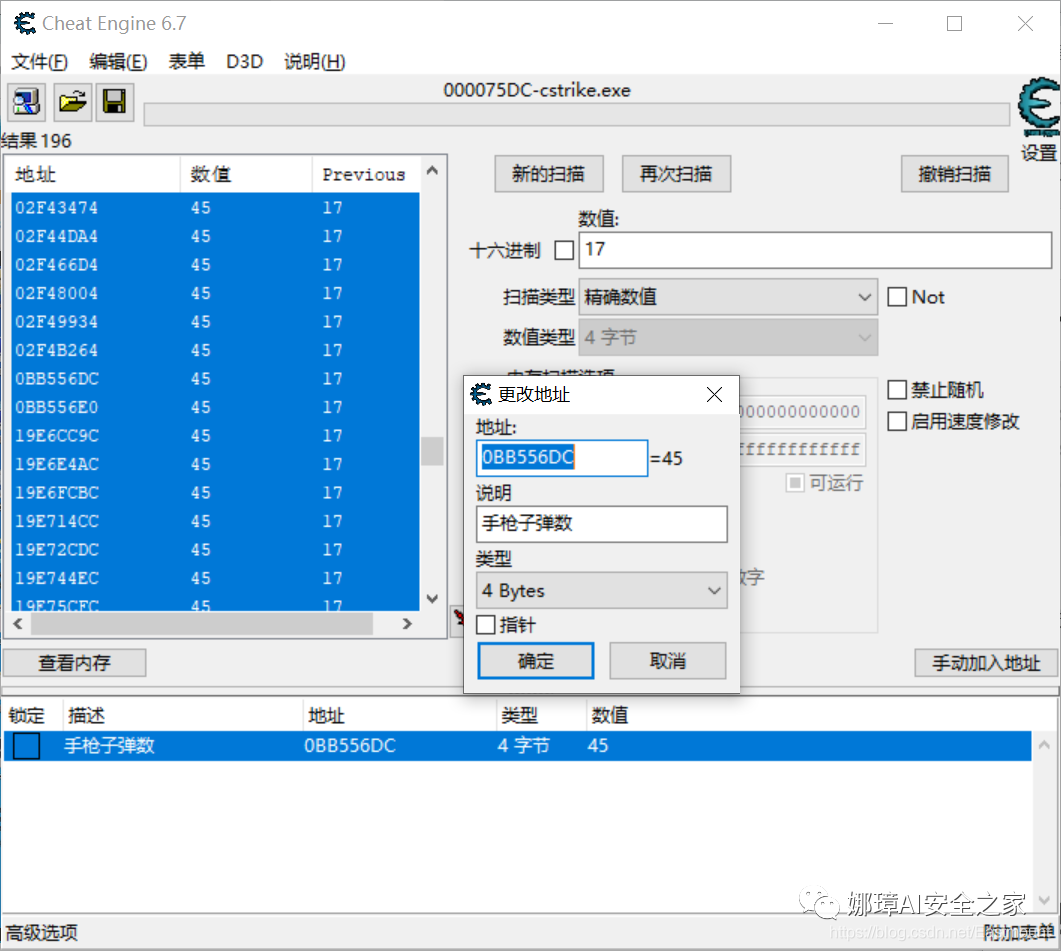Select result row 0BB556DC

[x=215, y=378]
